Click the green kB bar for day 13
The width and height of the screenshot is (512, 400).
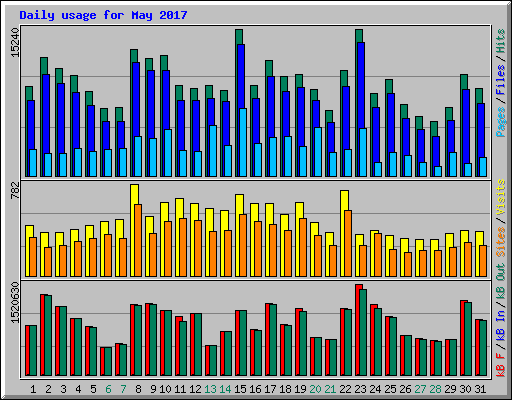click(213, 361)
